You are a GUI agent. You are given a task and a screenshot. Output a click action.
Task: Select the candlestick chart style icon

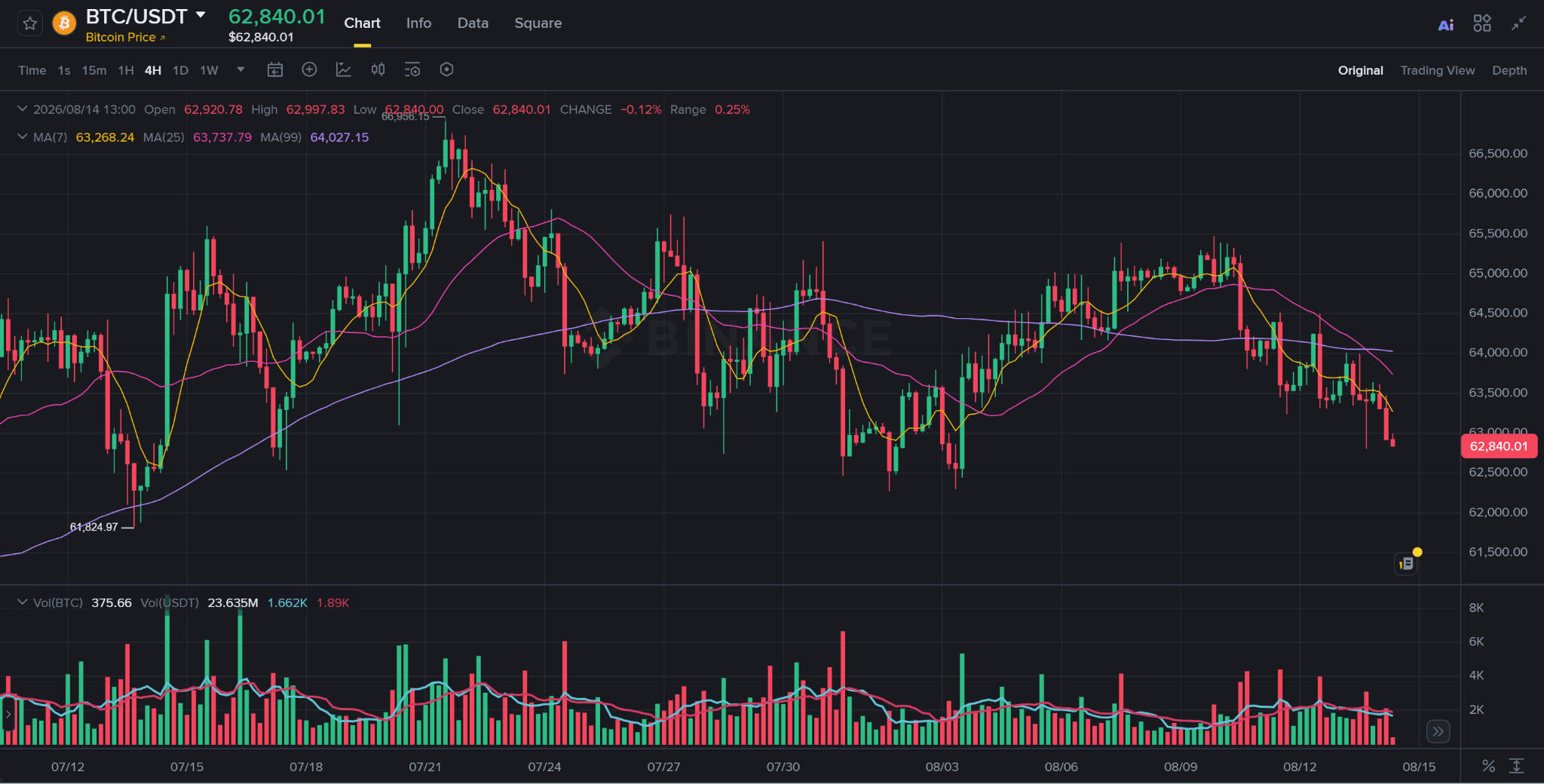[378, 69]
